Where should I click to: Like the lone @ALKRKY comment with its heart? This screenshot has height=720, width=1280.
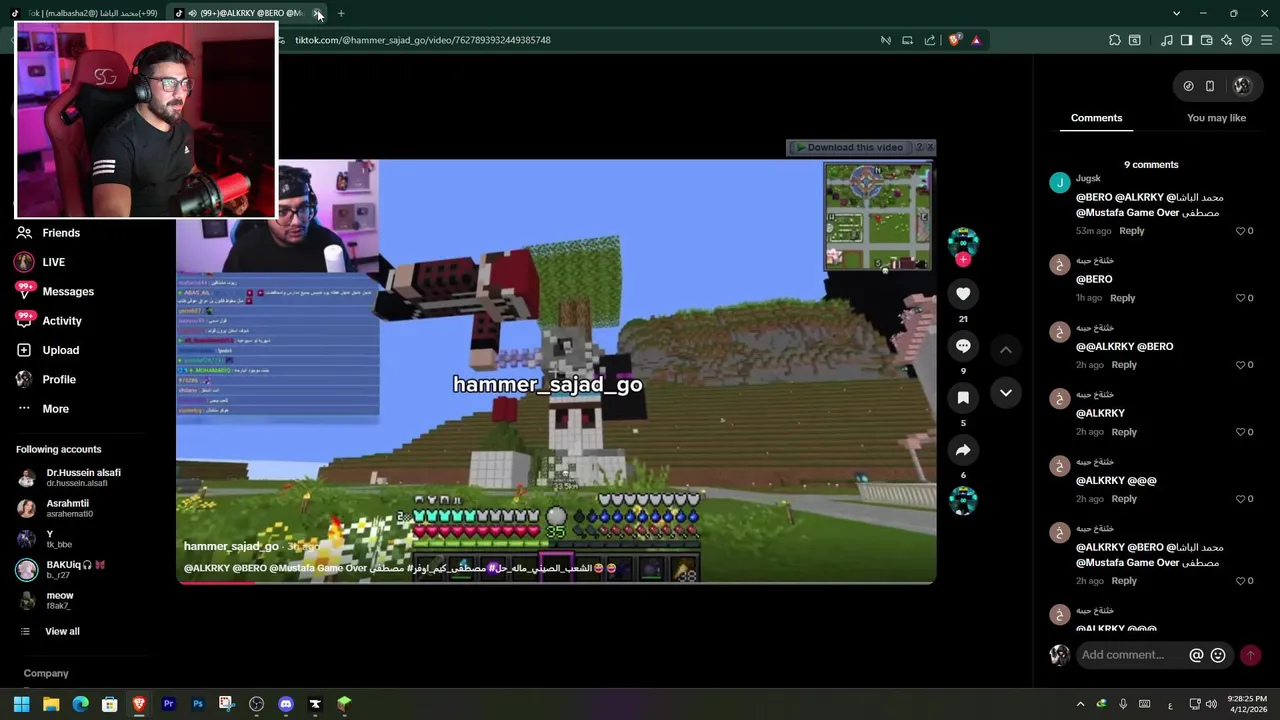point(1241,432)
